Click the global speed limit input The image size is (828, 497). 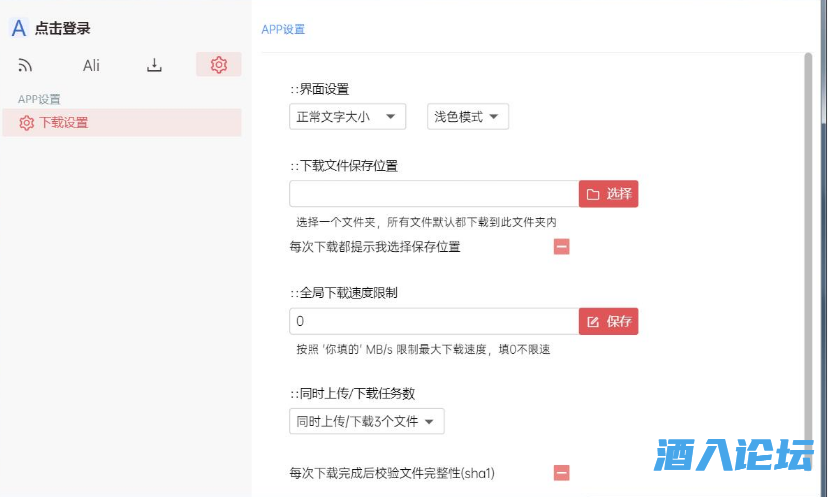(x=433, y=322)
